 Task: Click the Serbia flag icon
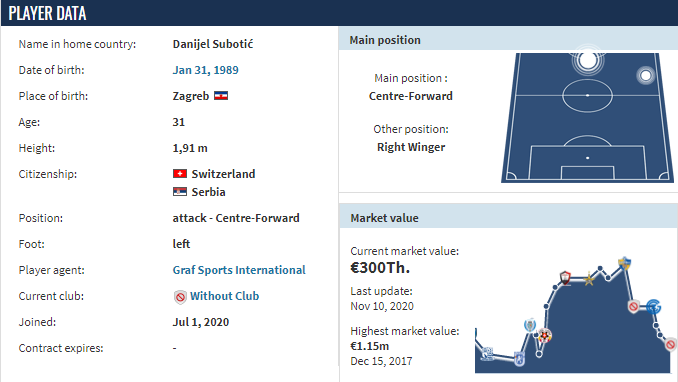pos(180,192)
